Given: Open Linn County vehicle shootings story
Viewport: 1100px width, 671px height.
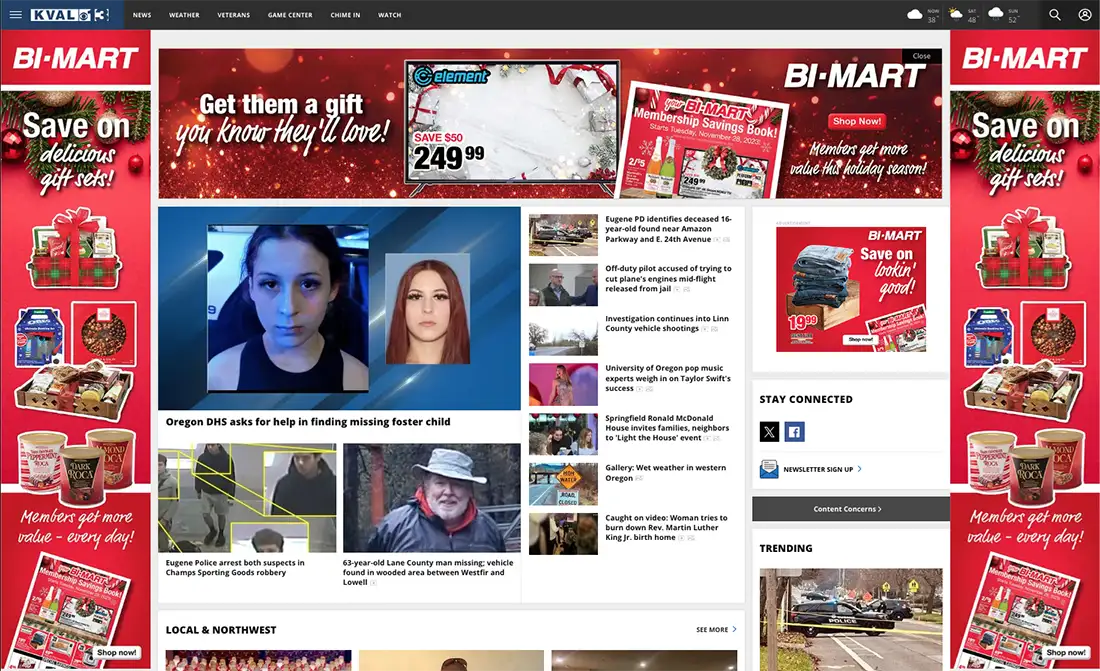Looking at the screenshot, I should point(666,324).
